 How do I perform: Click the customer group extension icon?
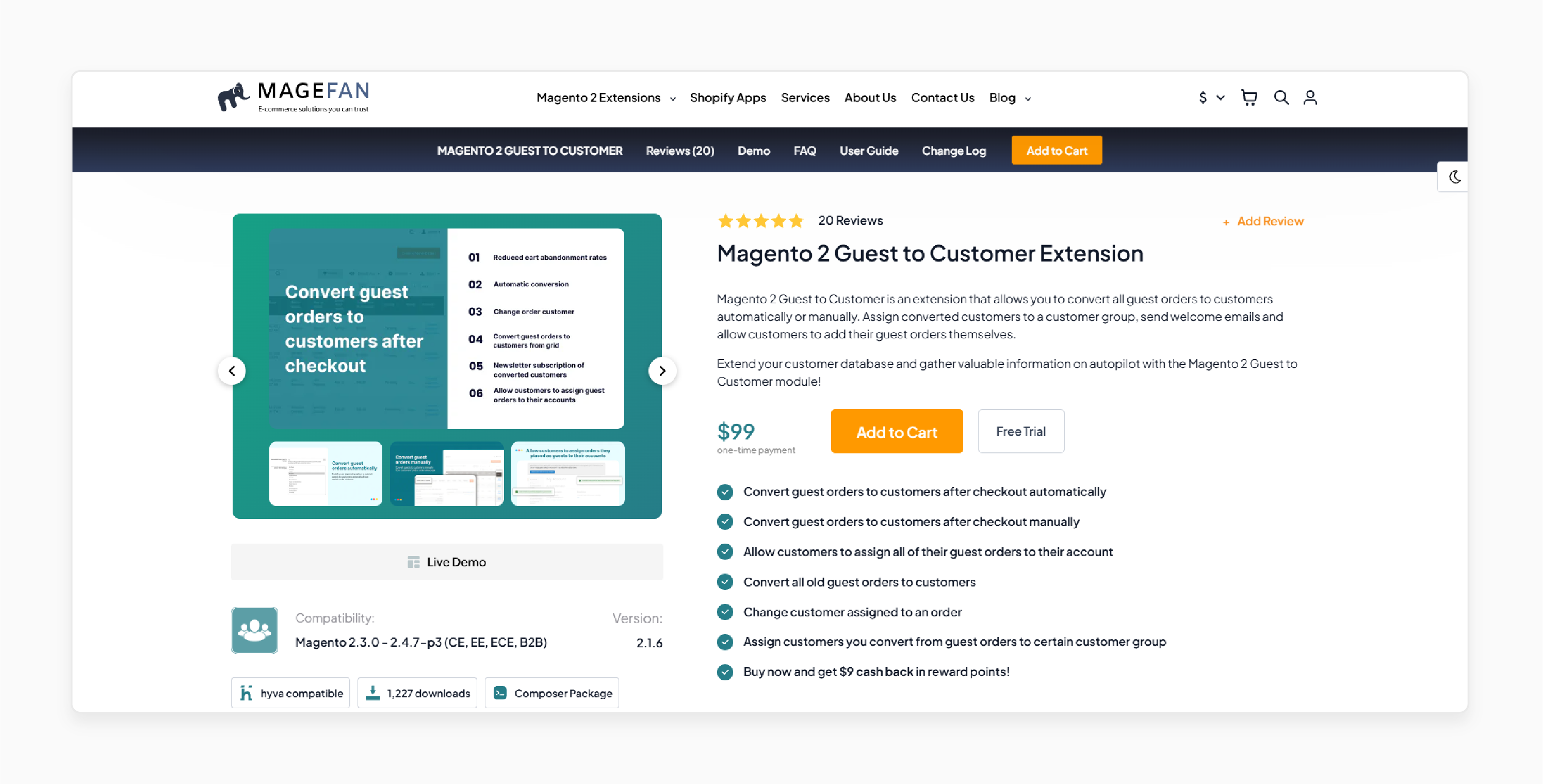[x=254, y=630]
